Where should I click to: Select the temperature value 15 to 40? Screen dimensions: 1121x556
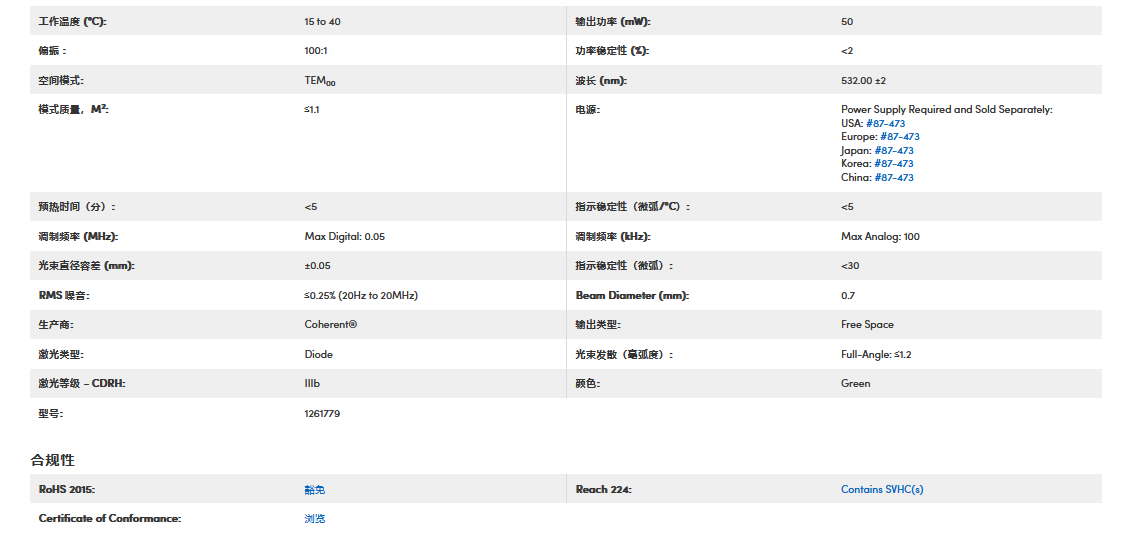322,21
